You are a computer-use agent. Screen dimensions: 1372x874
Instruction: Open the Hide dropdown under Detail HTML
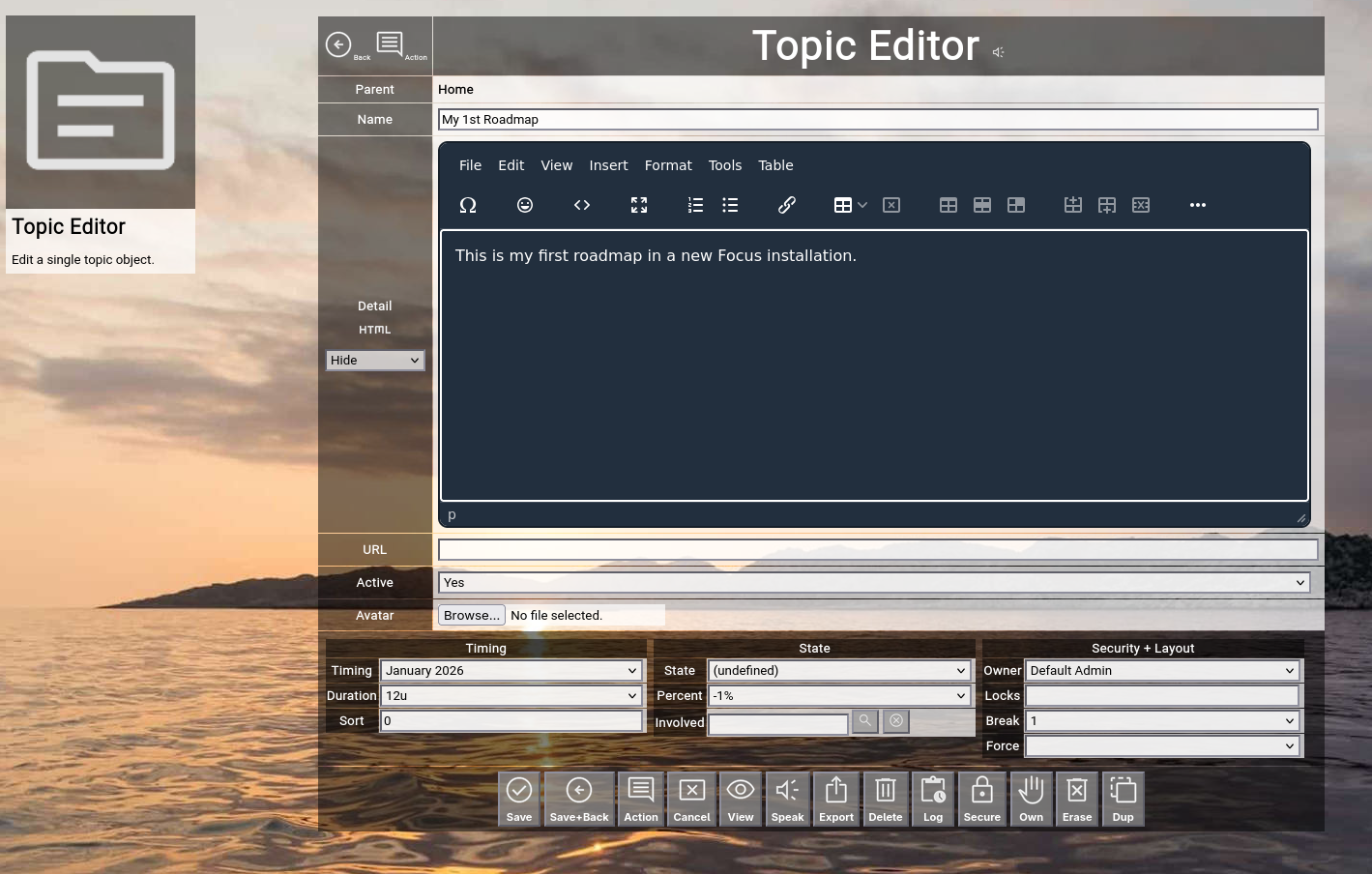point(375,361)
